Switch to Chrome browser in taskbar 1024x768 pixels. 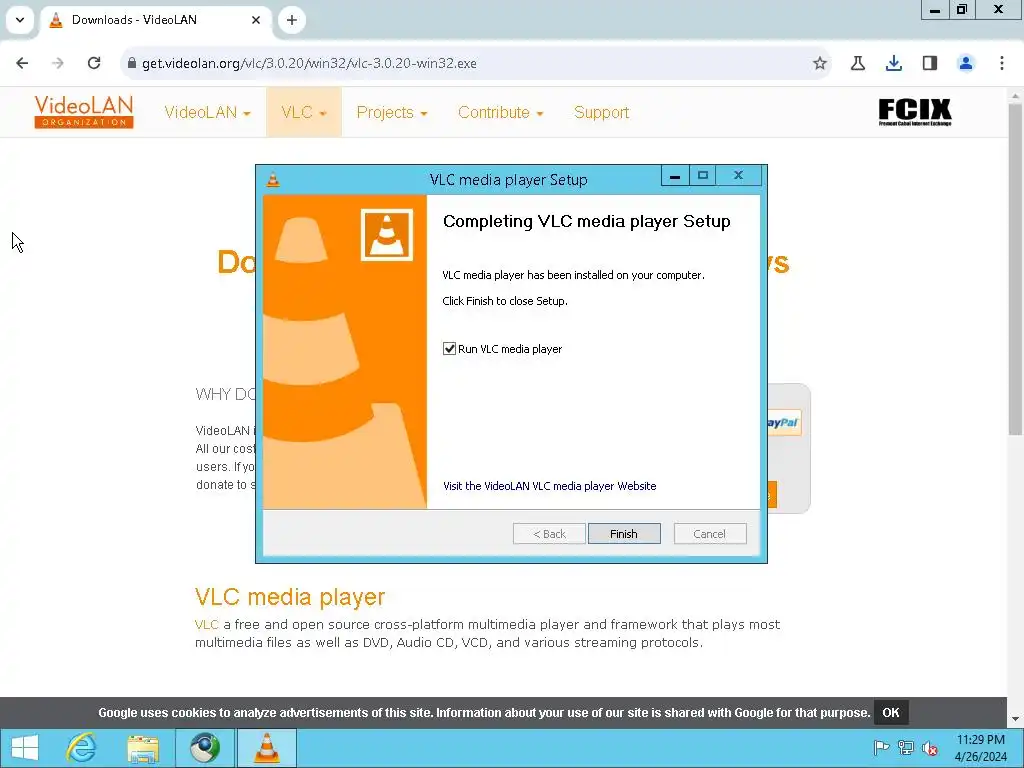205,748
